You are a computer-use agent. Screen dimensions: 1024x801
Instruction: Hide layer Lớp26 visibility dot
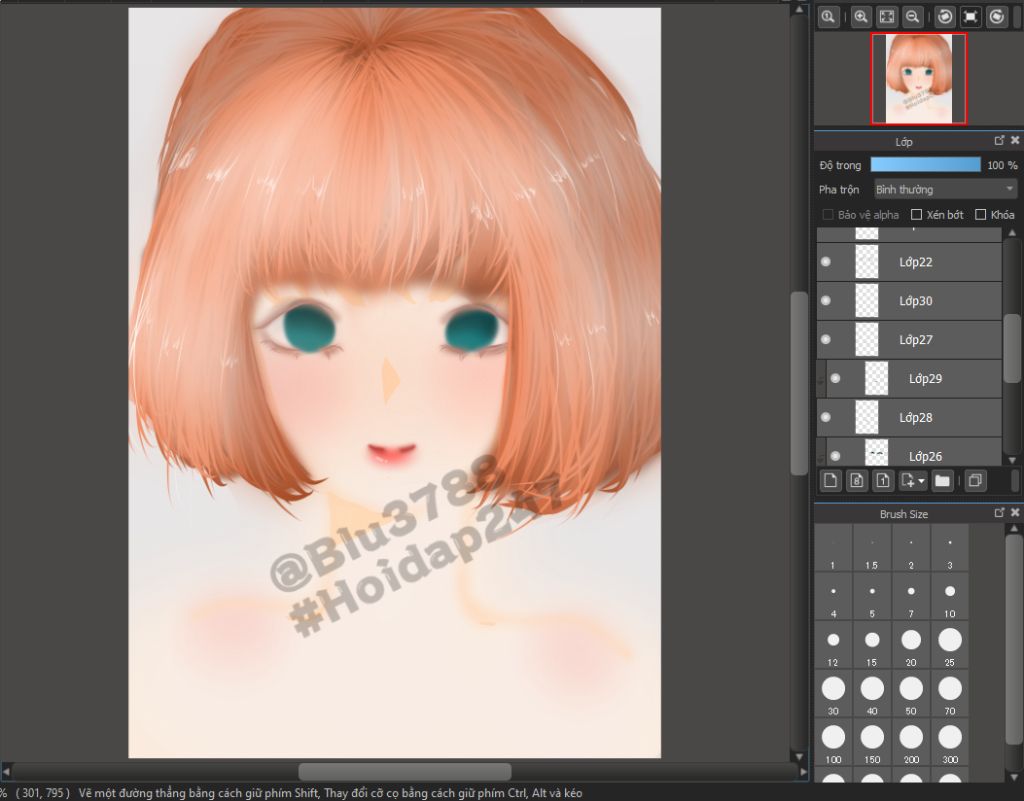pos(835,456)
